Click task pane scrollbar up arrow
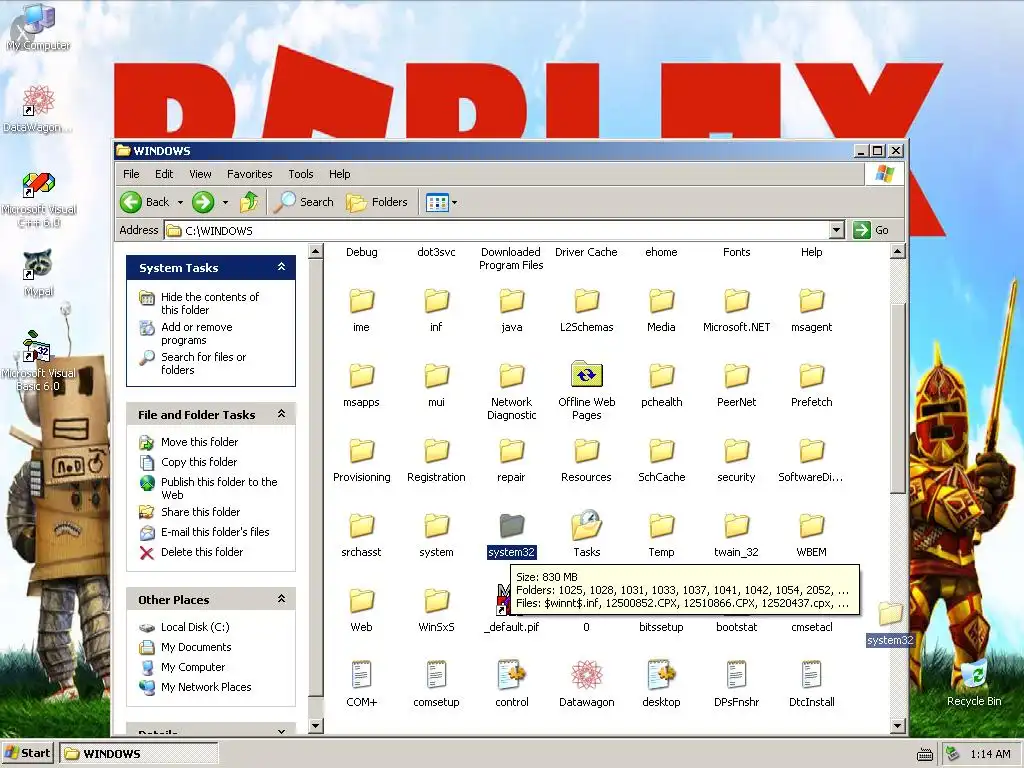This screenshot has width=1024, height=768. (x=315, y=251)
